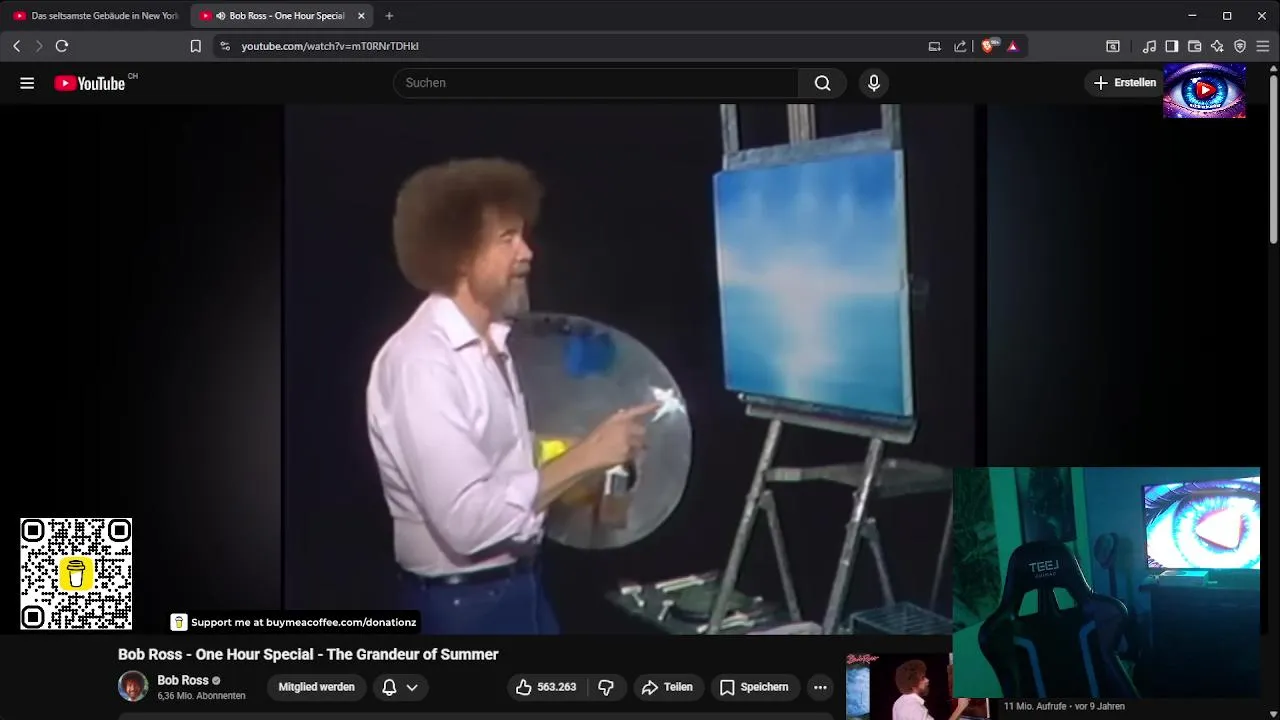The image size is (1280, 720).
Task: Minimize the browser window
Action: (1192, 16)
